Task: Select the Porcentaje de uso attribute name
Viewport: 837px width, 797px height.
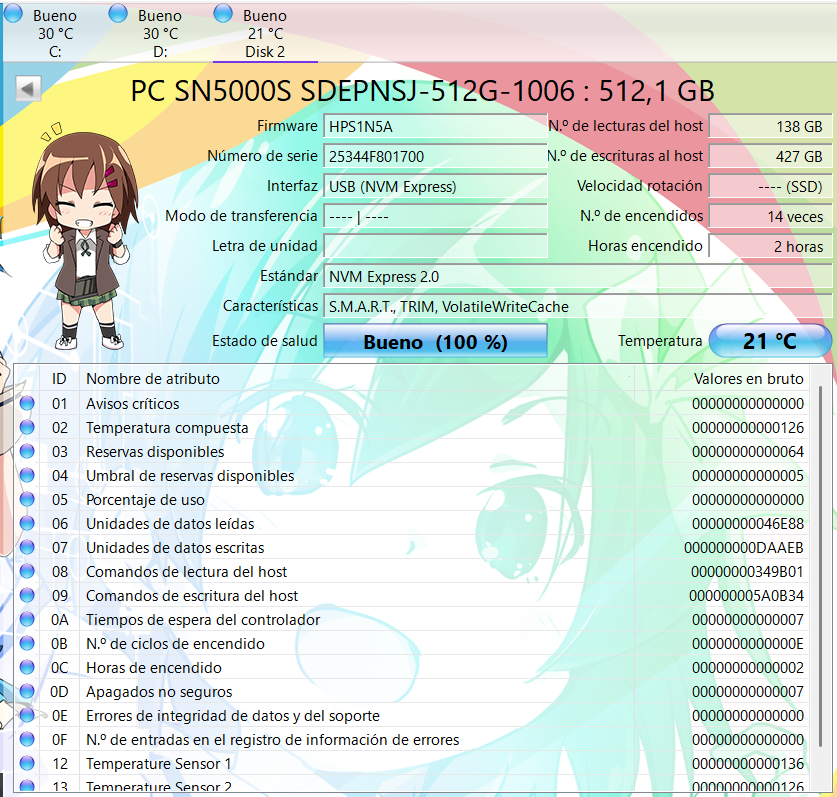Action: [x=145, y=500]
